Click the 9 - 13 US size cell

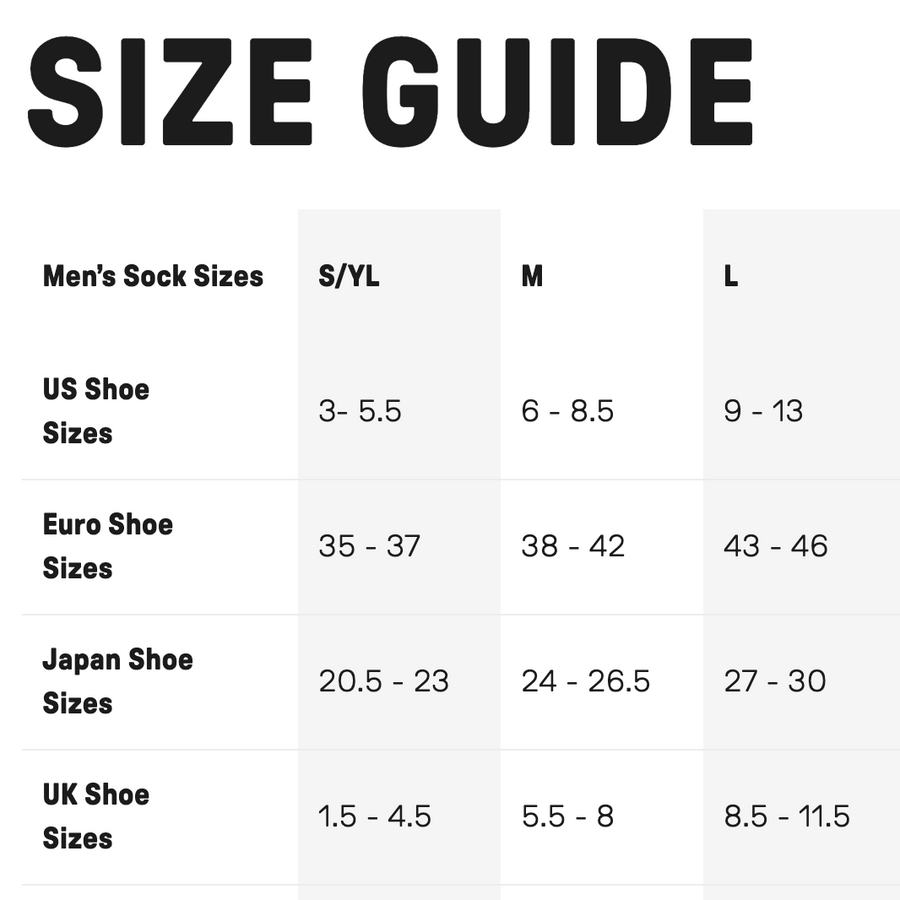coord(763,411)
